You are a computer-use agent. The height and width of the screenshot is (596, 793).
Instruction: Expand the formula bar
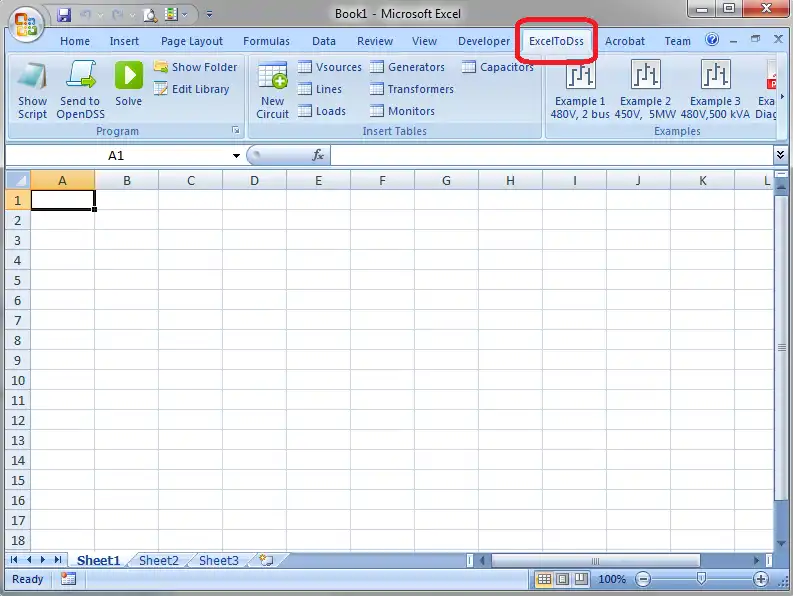tap(780, 155)
